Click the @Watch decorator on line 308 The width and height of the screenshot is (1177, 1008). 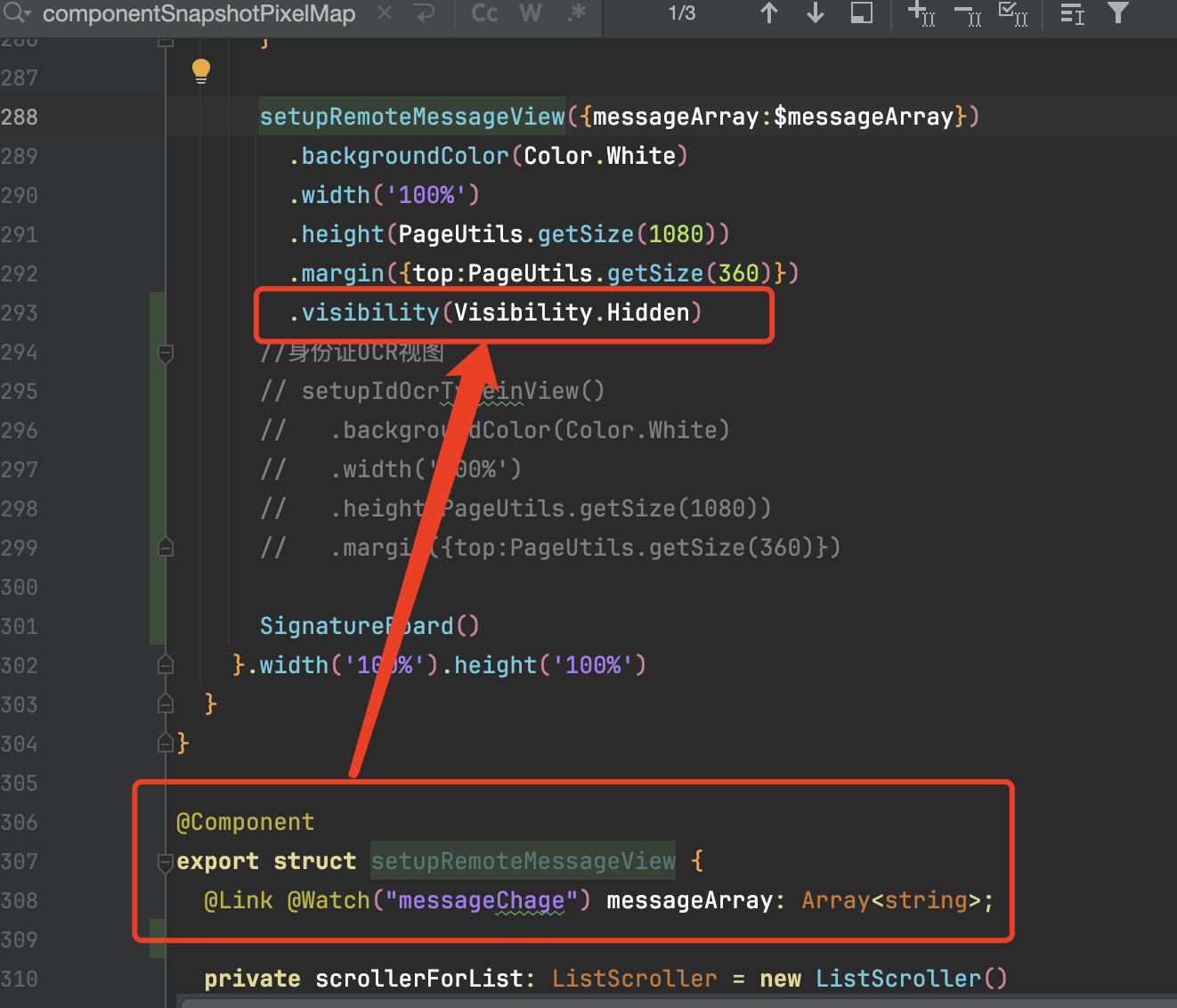pyautogui.click(x=329, y=900)
